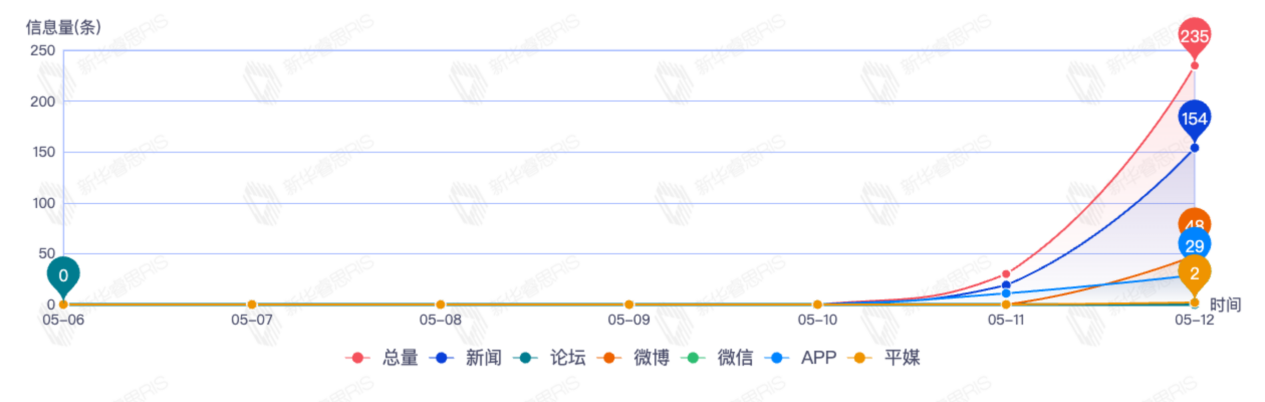Click the teal 0 marker pin
Screen dimensions: 1265x402
[63, 275]
